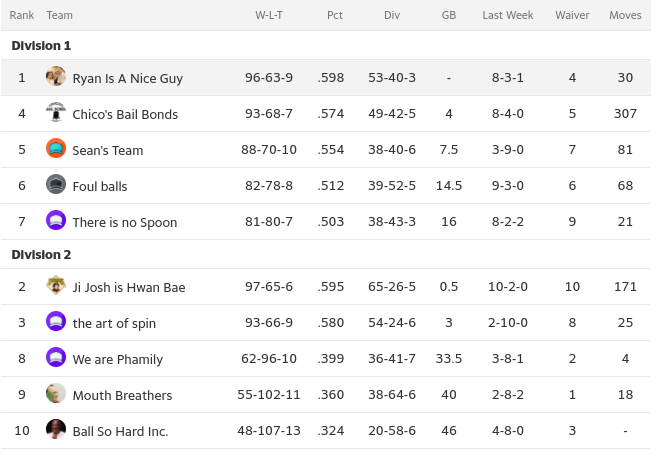Click Ball So Hard Inc. team avatar
Image resolution: width=661 pixels, height=453 pixels.
pos(56,430)
